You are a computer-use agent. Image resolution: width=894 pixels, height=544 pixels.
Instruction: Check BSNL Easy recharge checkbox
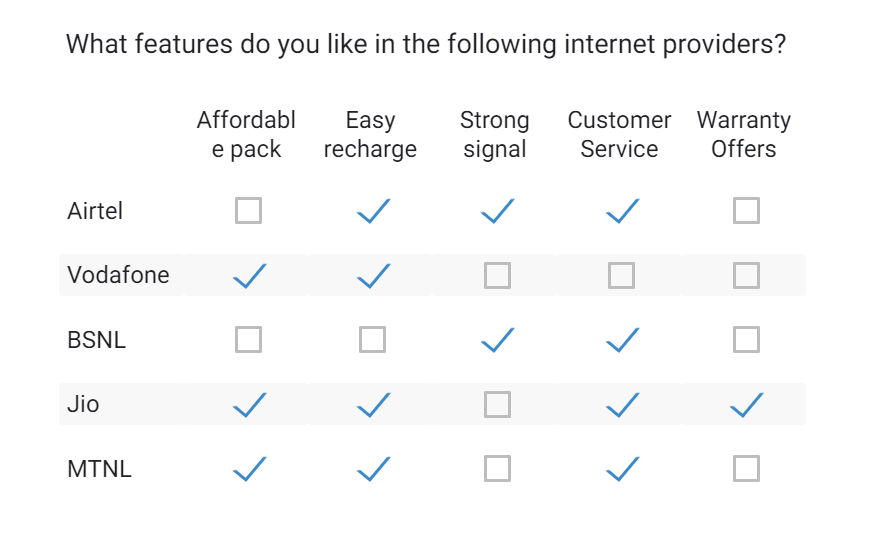[x=373, y=340]
